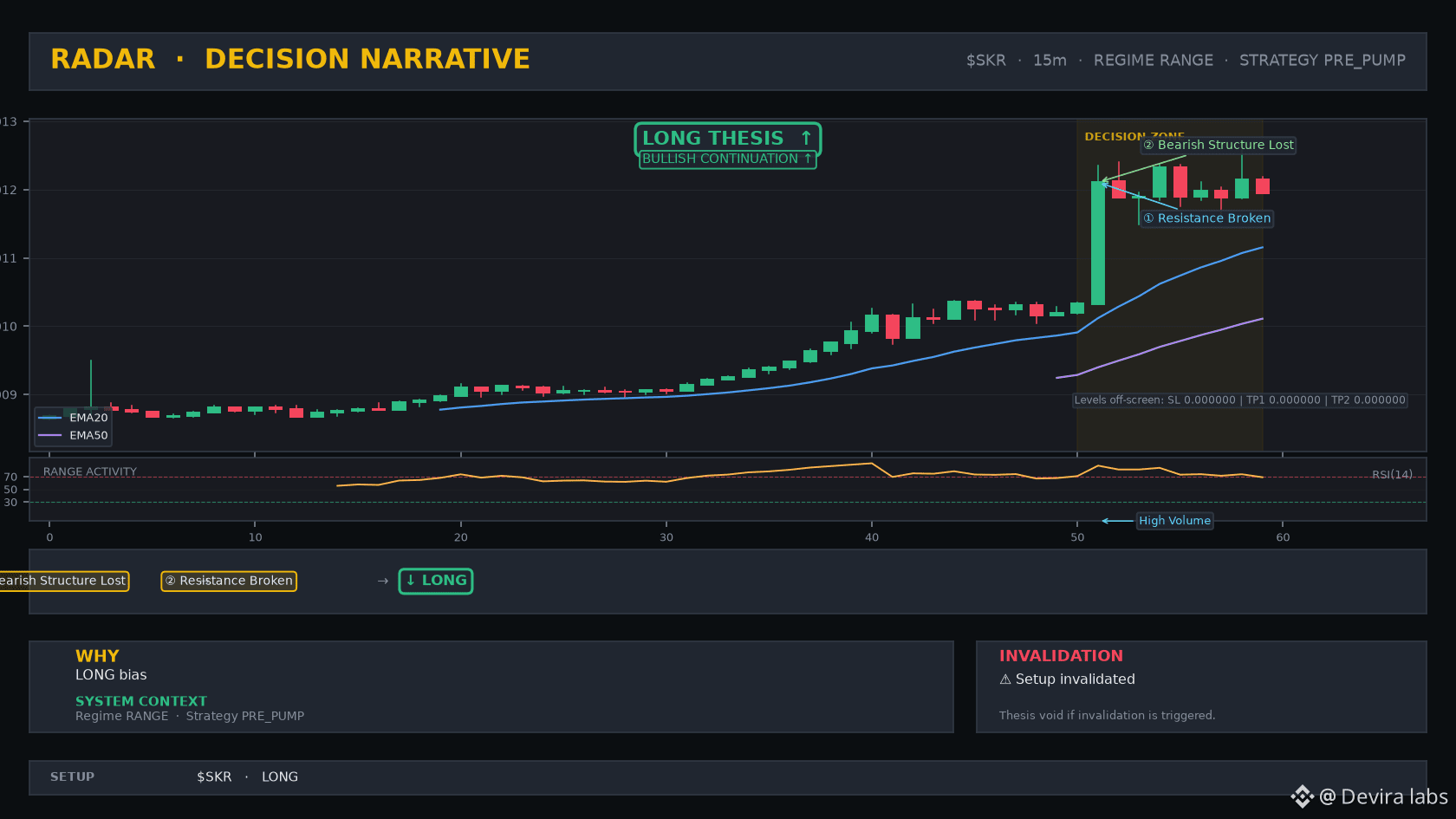
Task: Click the x-axis tick labeled 60
Action: pos(1283,537)
